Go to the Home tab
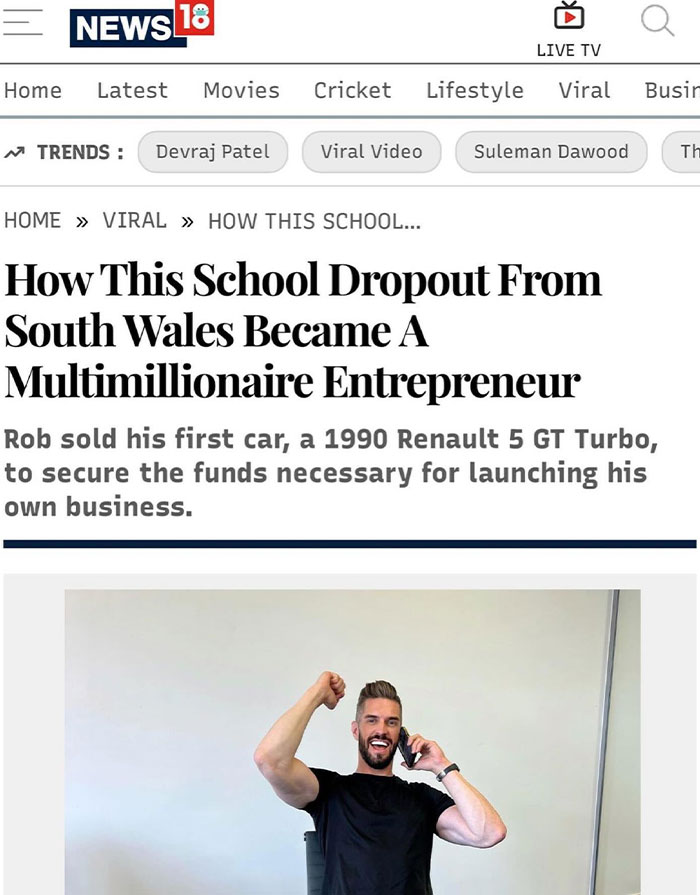Screen dimensions: 700x895 point(33,90)
